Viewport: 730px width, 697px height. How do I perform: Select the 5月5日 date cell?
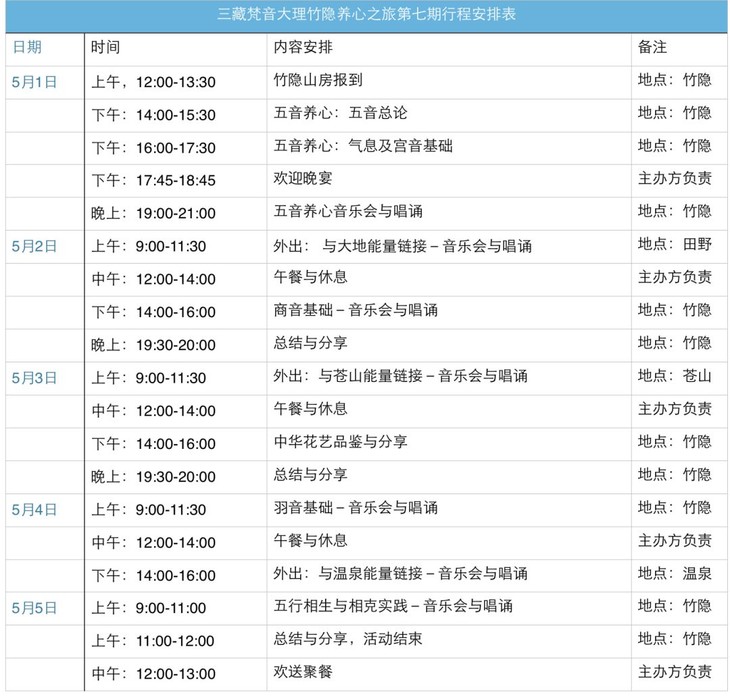tap(35, 607)
